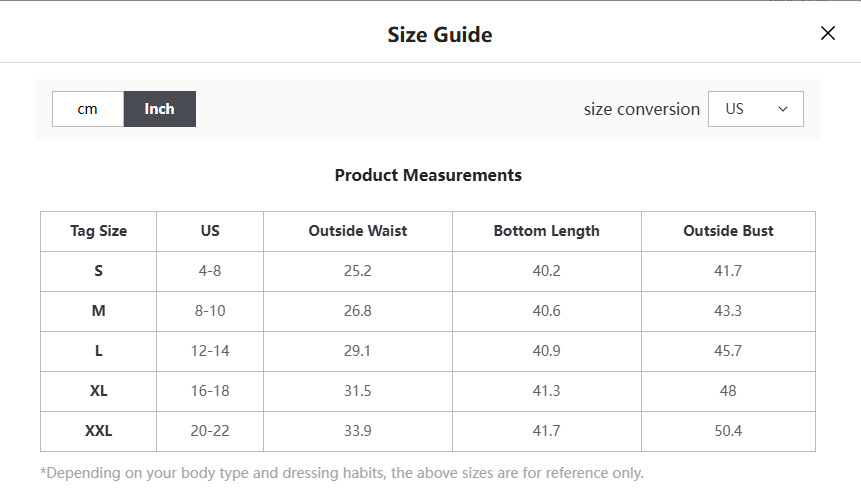Select the S tag size row

pos(428,271)
